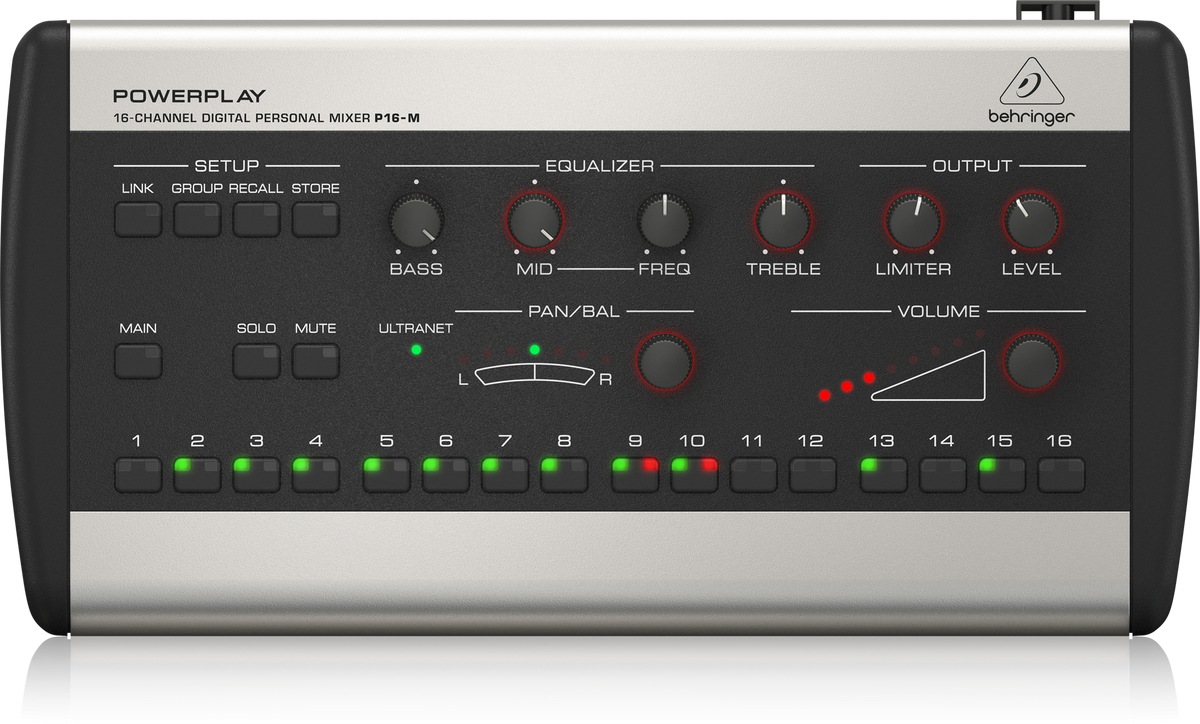Viewport: 1200px width, 724px height.
Task: Click the green ULTRANET status LED
Action: [x=416, y=349]
